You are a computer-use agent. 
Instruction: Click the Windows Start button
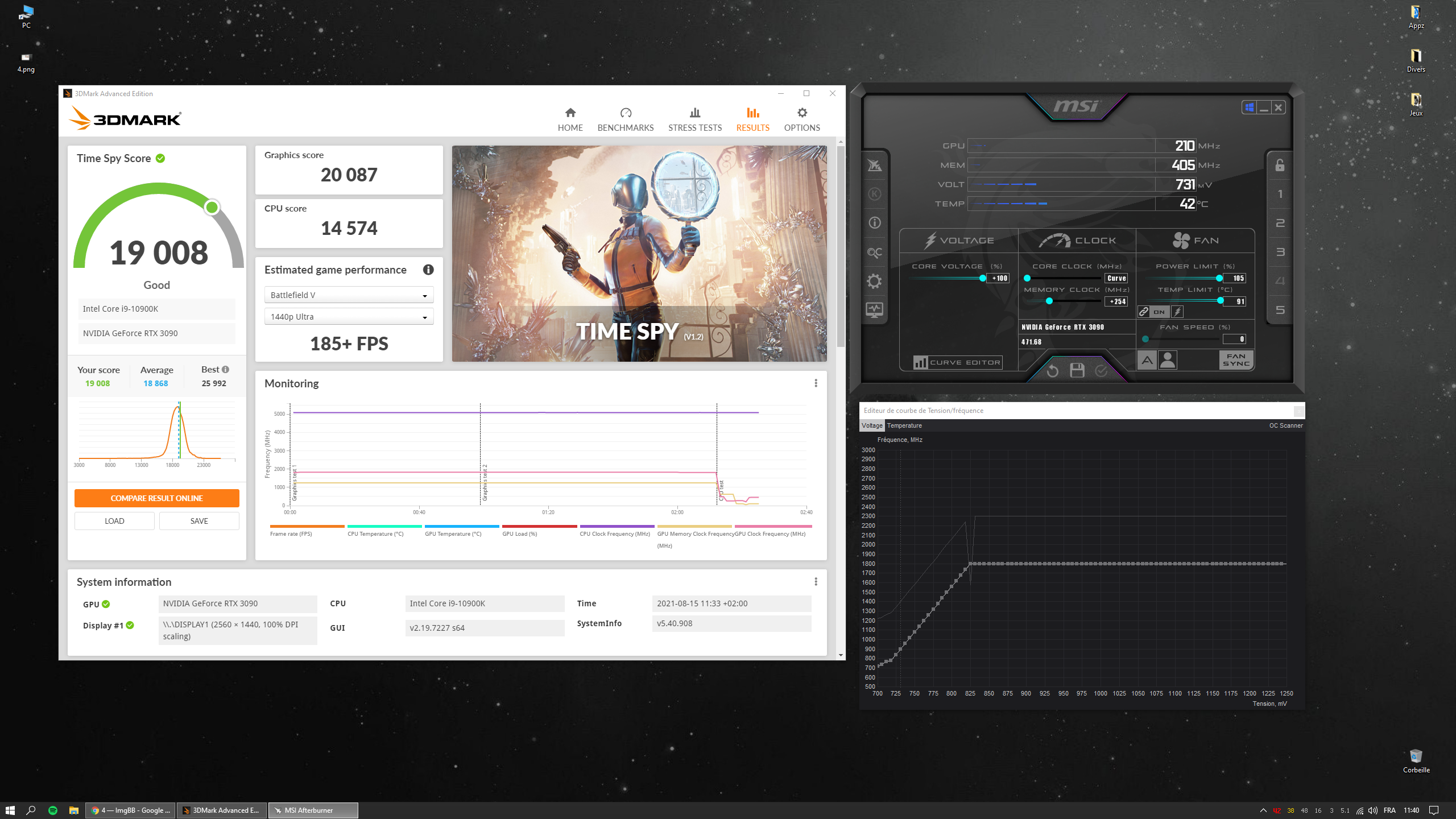click(x=10, y=810)
